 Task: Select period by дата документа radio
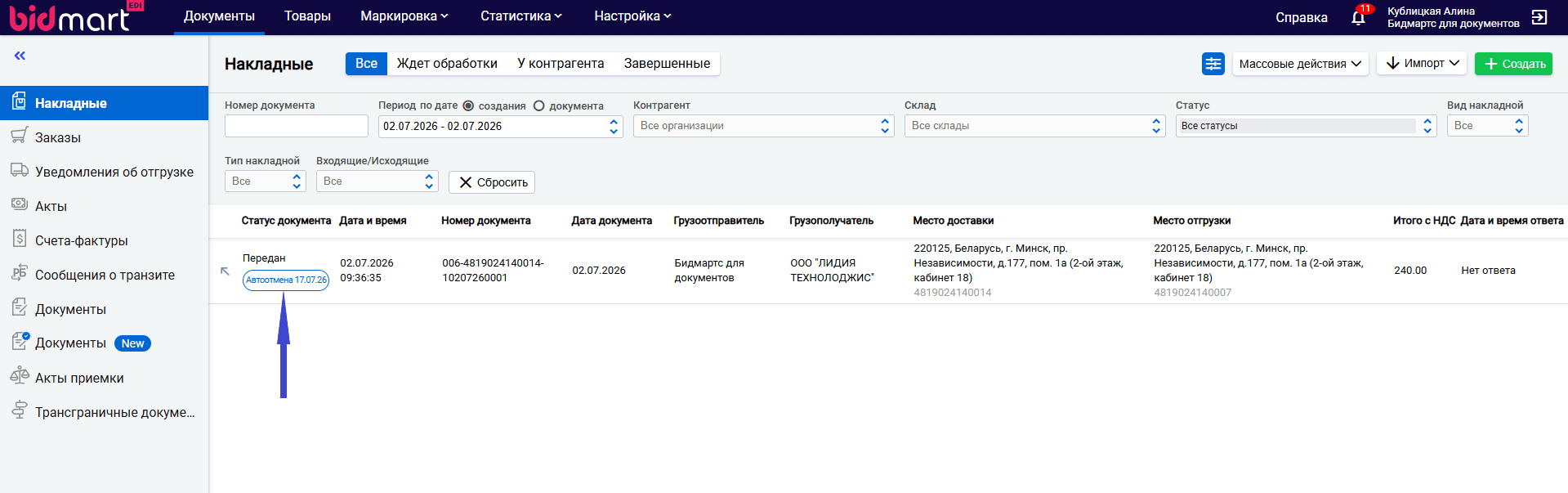point(538,105)
